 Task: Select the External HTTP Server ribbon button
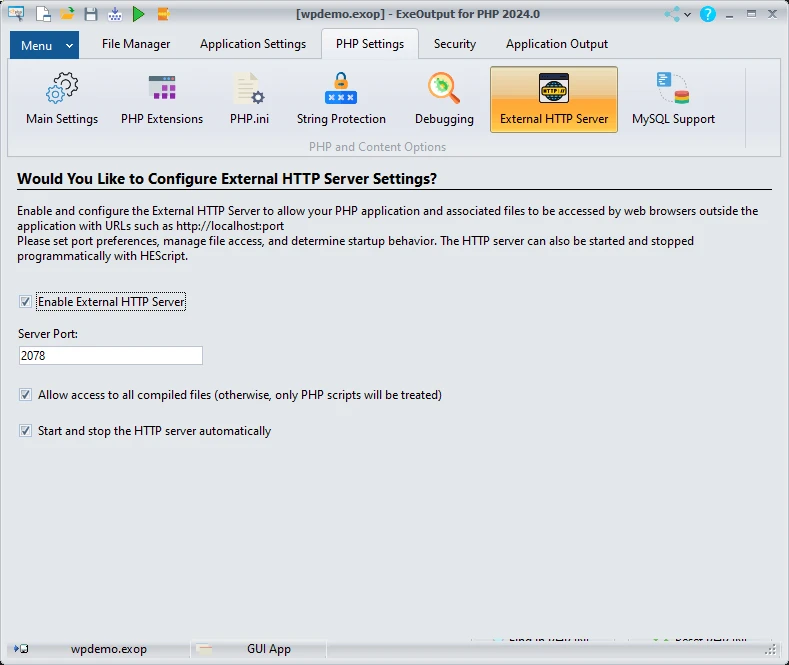tap(554, 100)
